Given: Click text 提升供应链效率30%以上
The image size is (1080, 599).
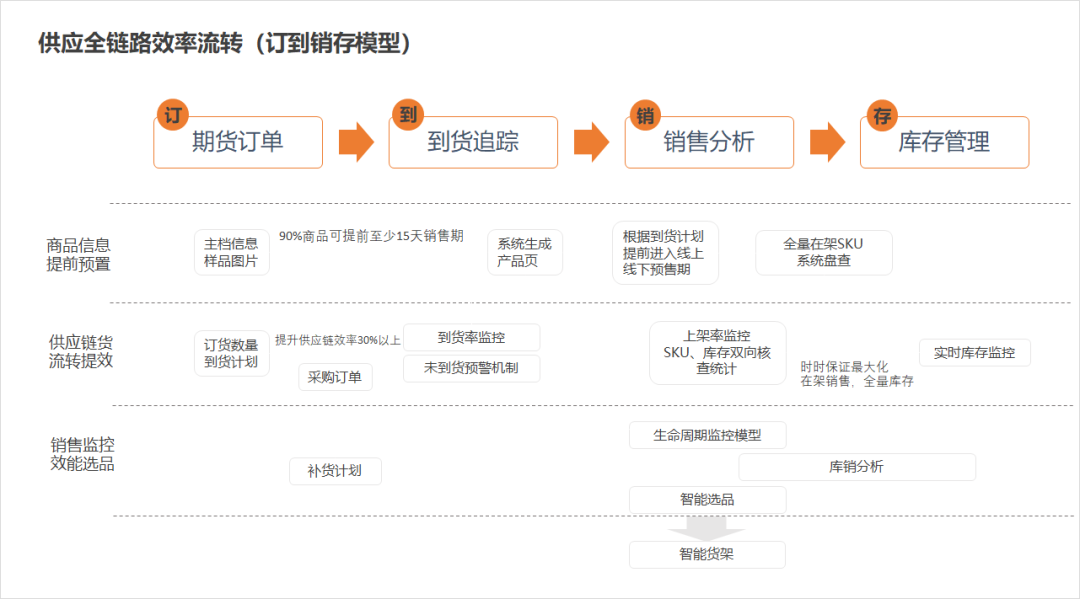Looking at the screenshot, I should [338, 340].
